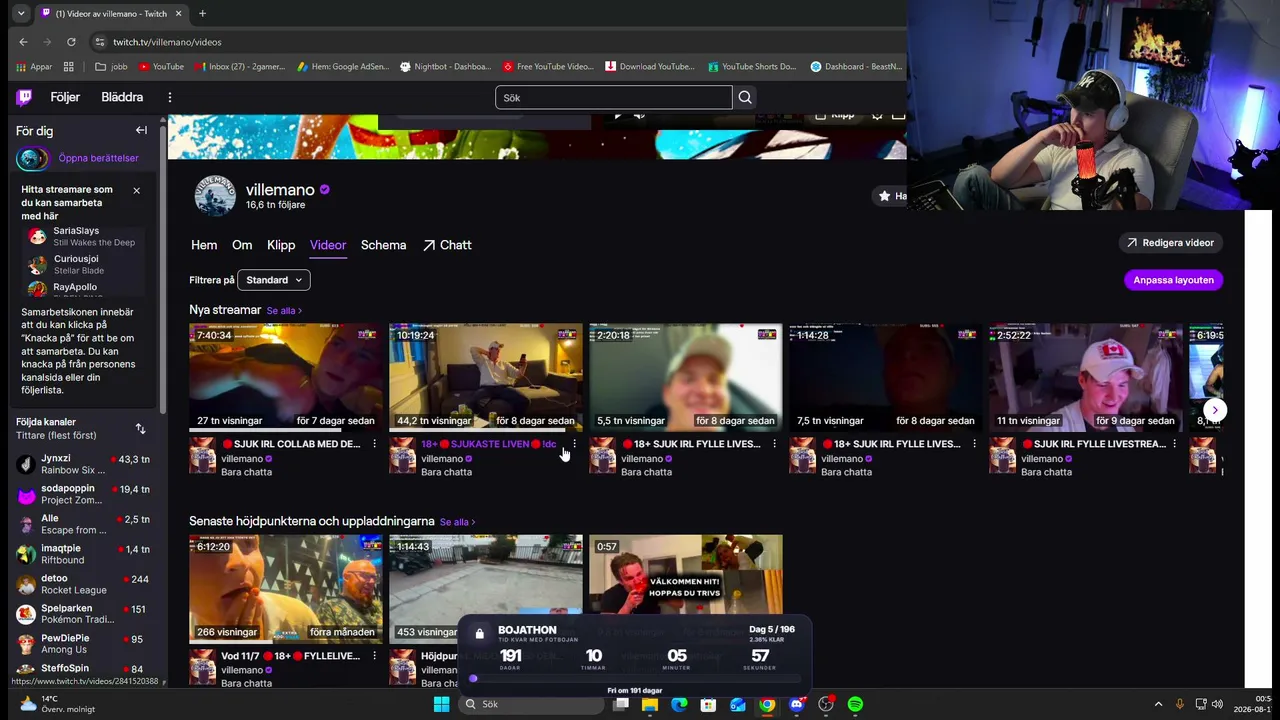This screenshot has width=1280, height=720.
Task: Switch to the Om tab
Action: coord(242,245)
